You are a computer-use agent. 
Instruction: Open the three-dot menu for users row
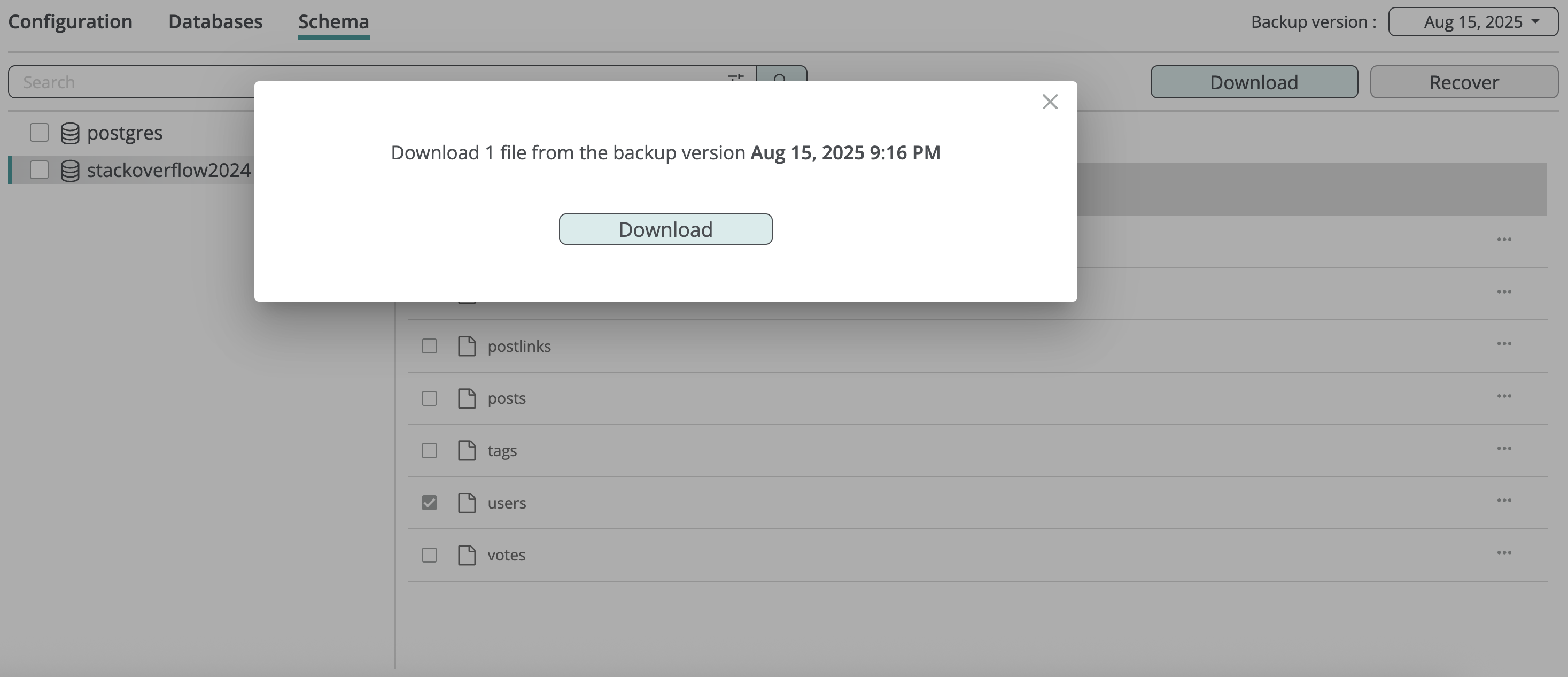coord(1503,501)
